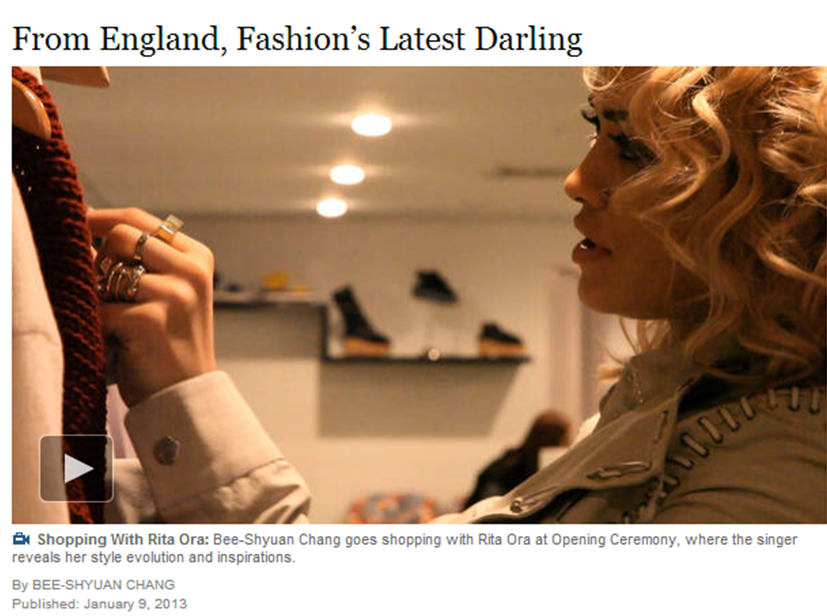Click the "Published: January 9, 2013" date
Viewport: 827px width, 616px height.
click(99, 603)
